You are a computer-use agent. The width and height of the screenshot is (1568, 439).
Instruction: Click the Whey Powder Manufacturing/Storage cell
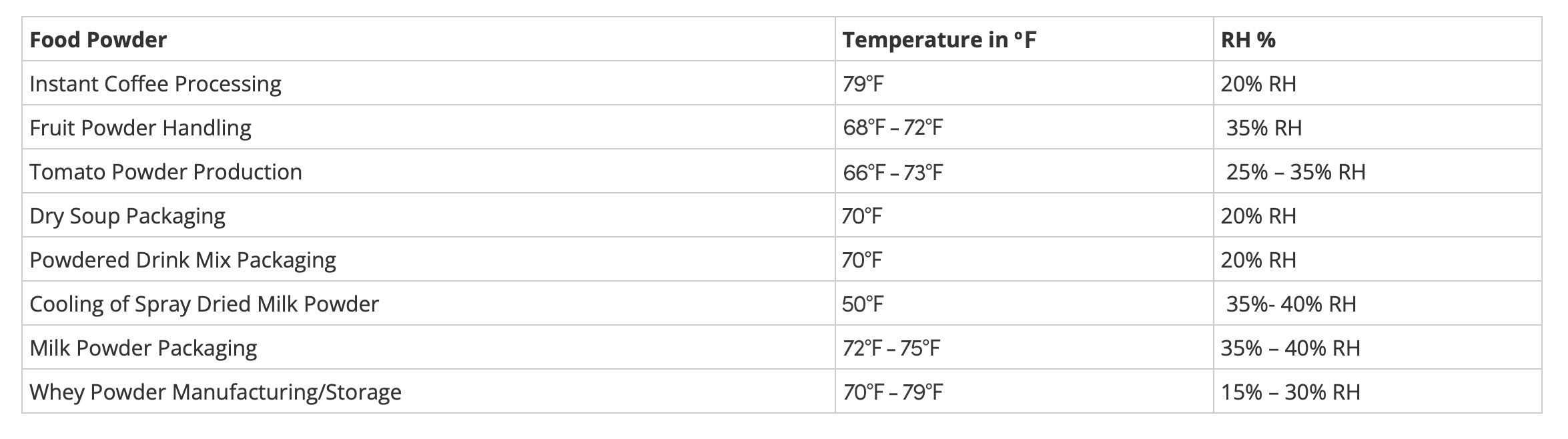tap(216, 392)
